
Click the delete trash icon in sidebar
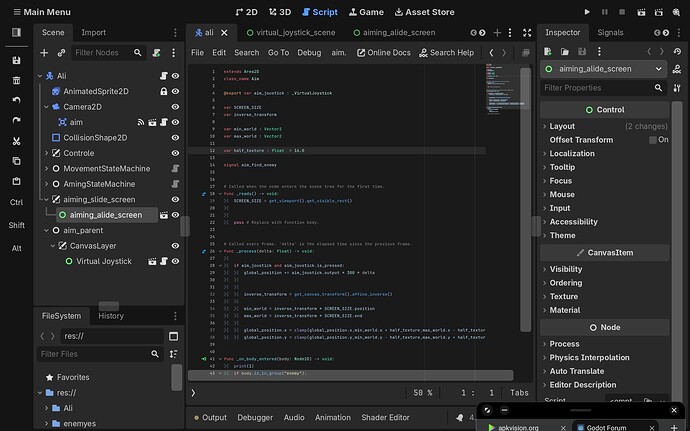(x=16, y=80)
